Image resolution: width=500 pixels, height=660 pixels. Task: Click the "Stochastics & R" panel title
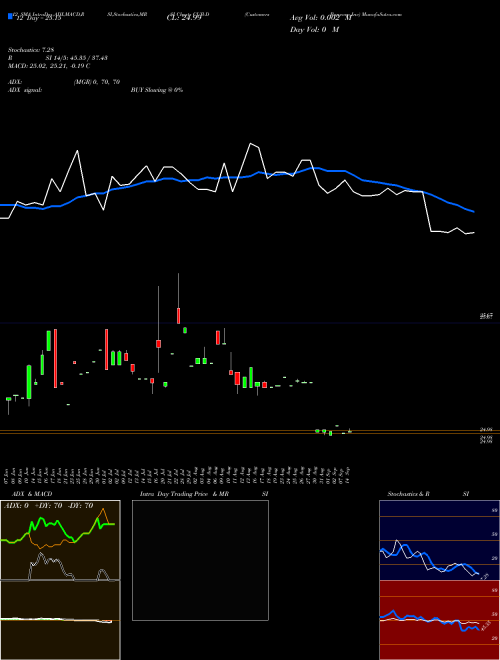point(408,494)
